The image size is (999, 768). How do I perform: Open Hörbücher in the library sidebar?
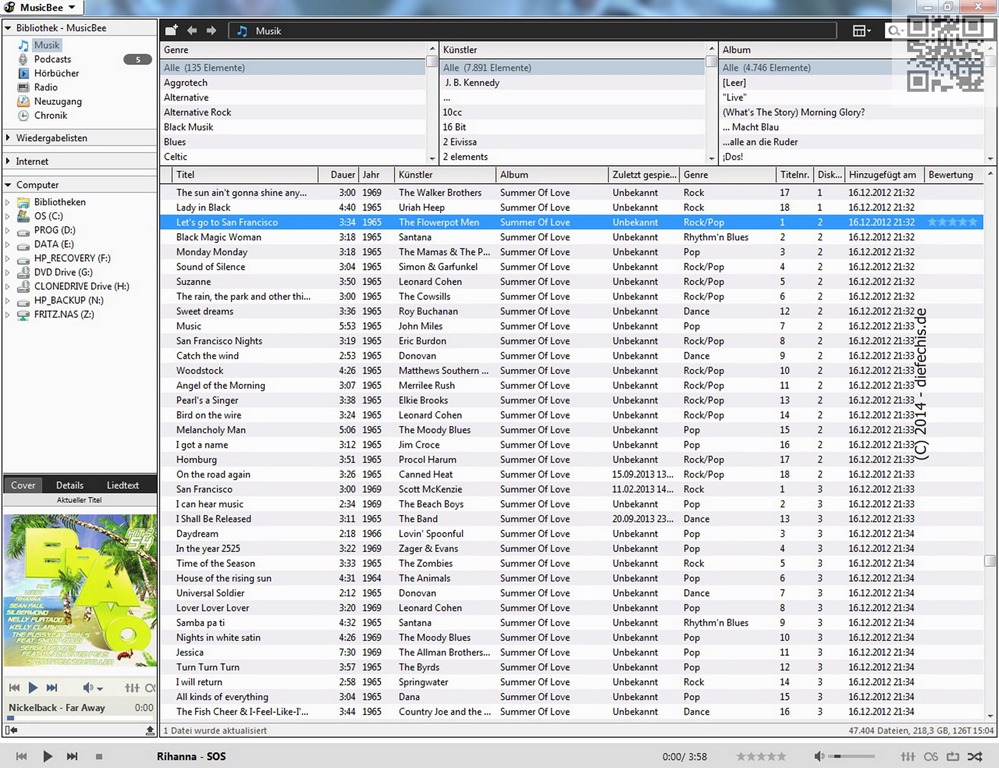pyautogui.click(x=56, y=73)
